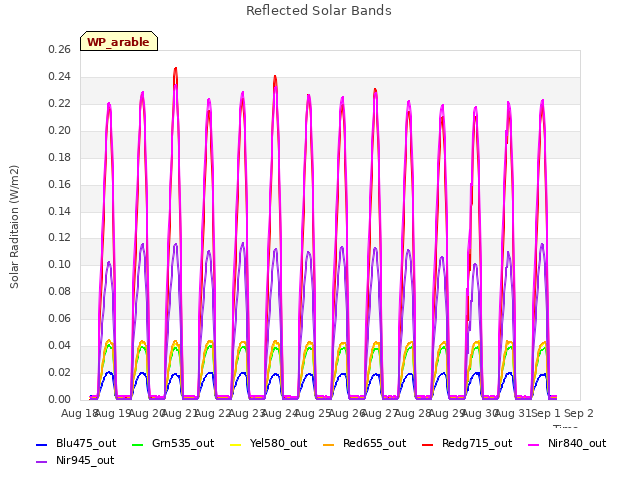The height and width of the screenshot is (480, 640).
Task: Click the Sep 2 x-axis label
Action: (579, 413)
